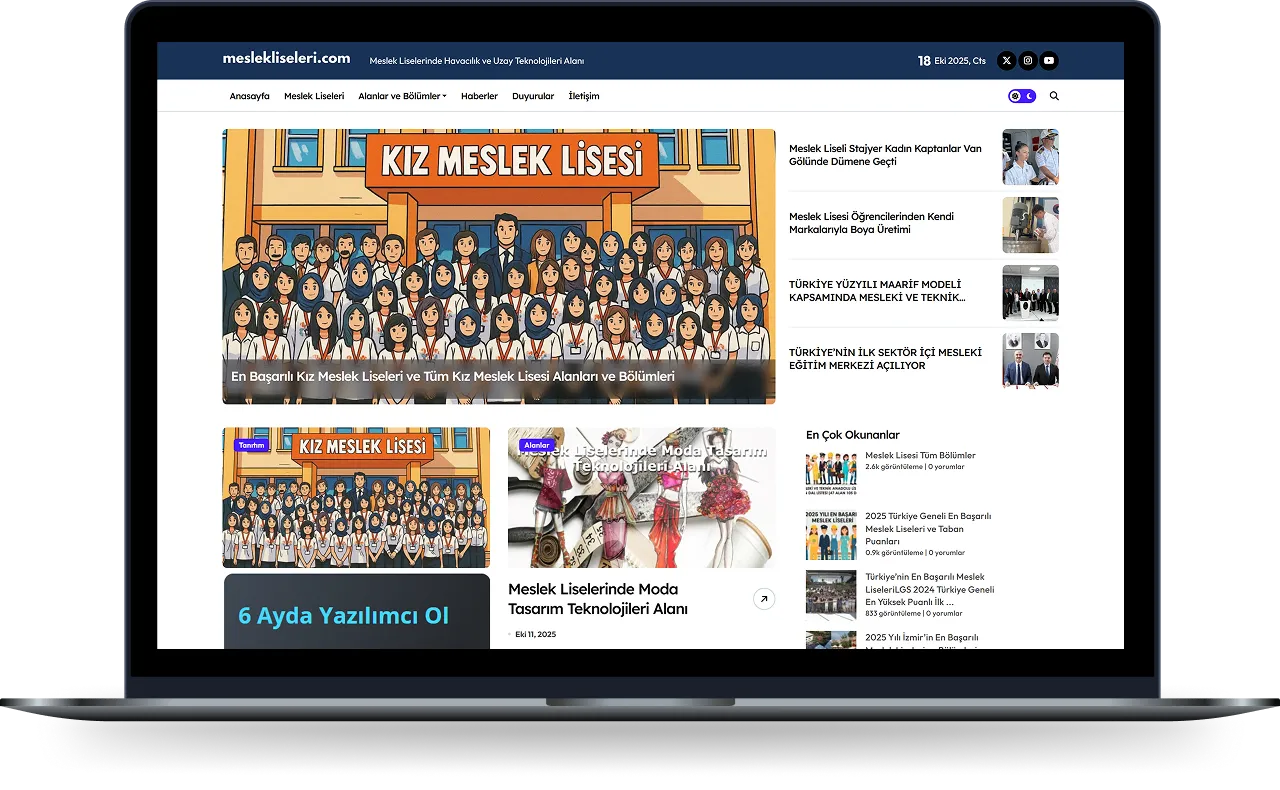Click the 6 Ayda Yazılımcı Ol banner

356,612
